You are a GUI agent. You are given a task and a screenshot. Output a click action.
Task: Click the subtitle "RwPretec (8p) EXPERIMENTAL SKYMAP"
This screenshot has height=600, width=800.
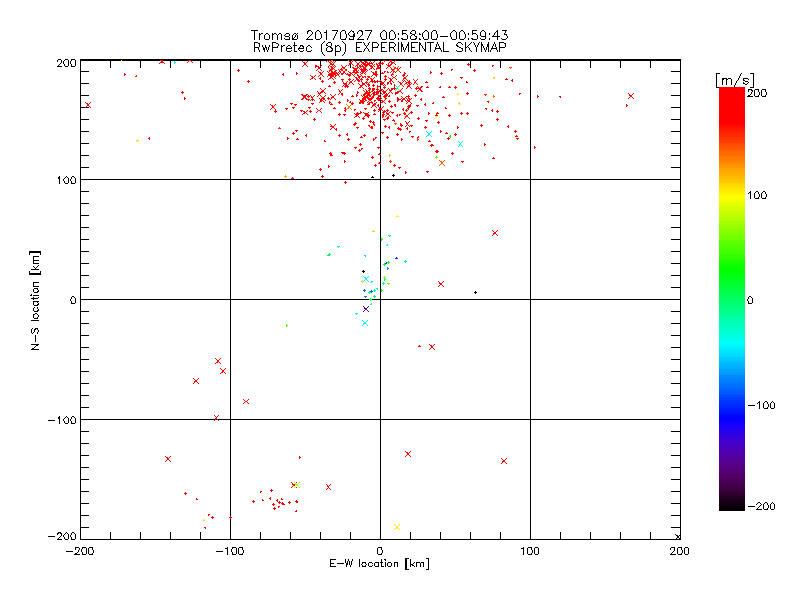pyautogui.click(x=380, y=48)
